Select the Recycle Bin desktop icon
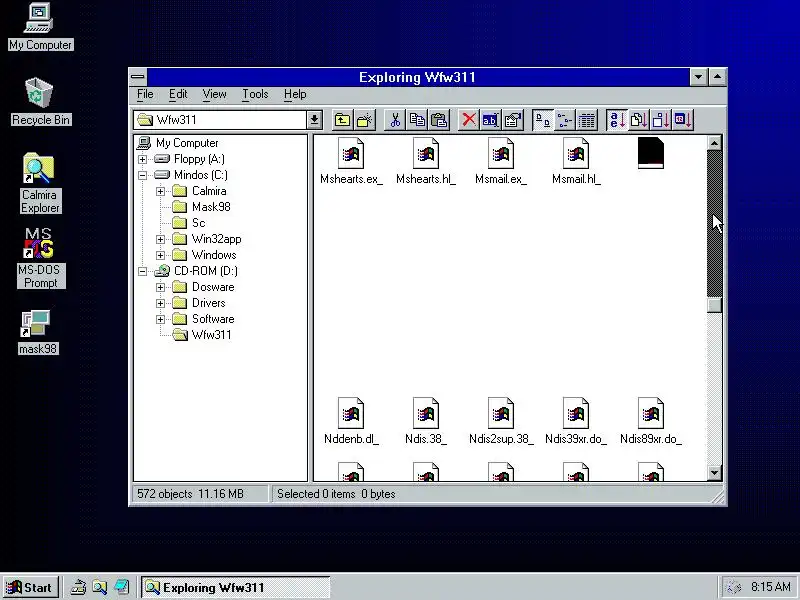Viewport: 800px width, 600px height. click(x=40, y=101)
